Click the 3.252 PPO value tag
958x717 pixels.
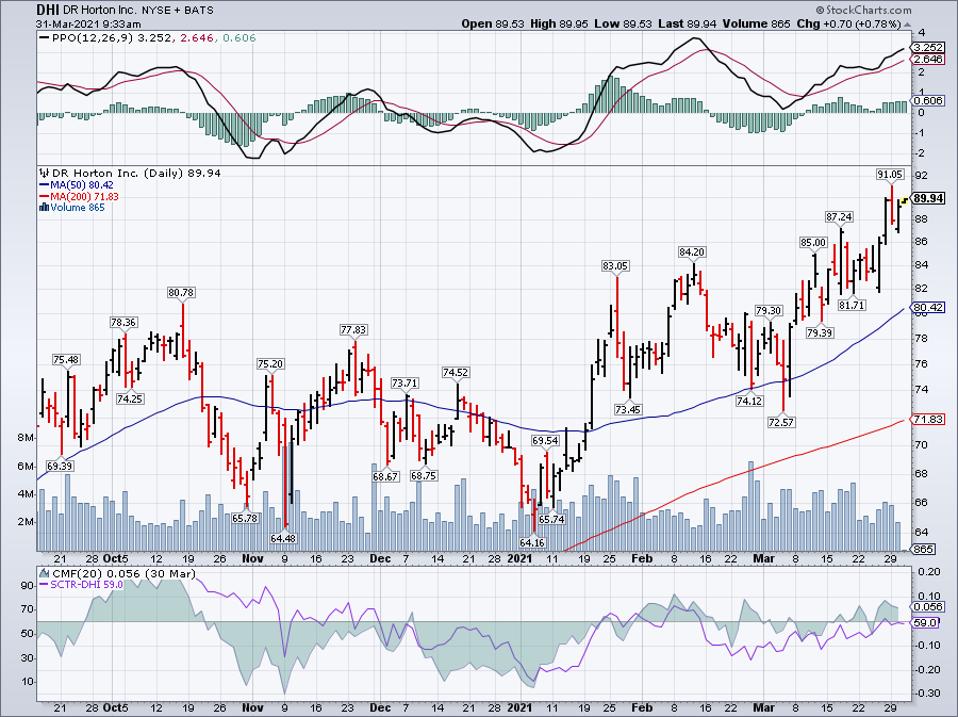[928, 47]
